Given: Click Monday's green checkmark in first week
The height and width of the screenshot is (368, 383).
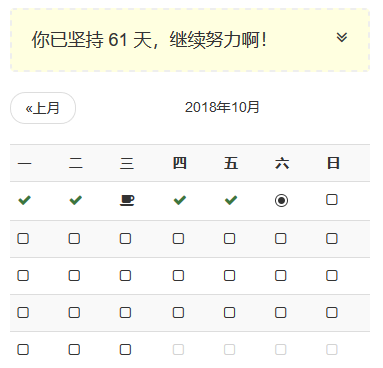Looking at the screenshot, I should [24, 200].
